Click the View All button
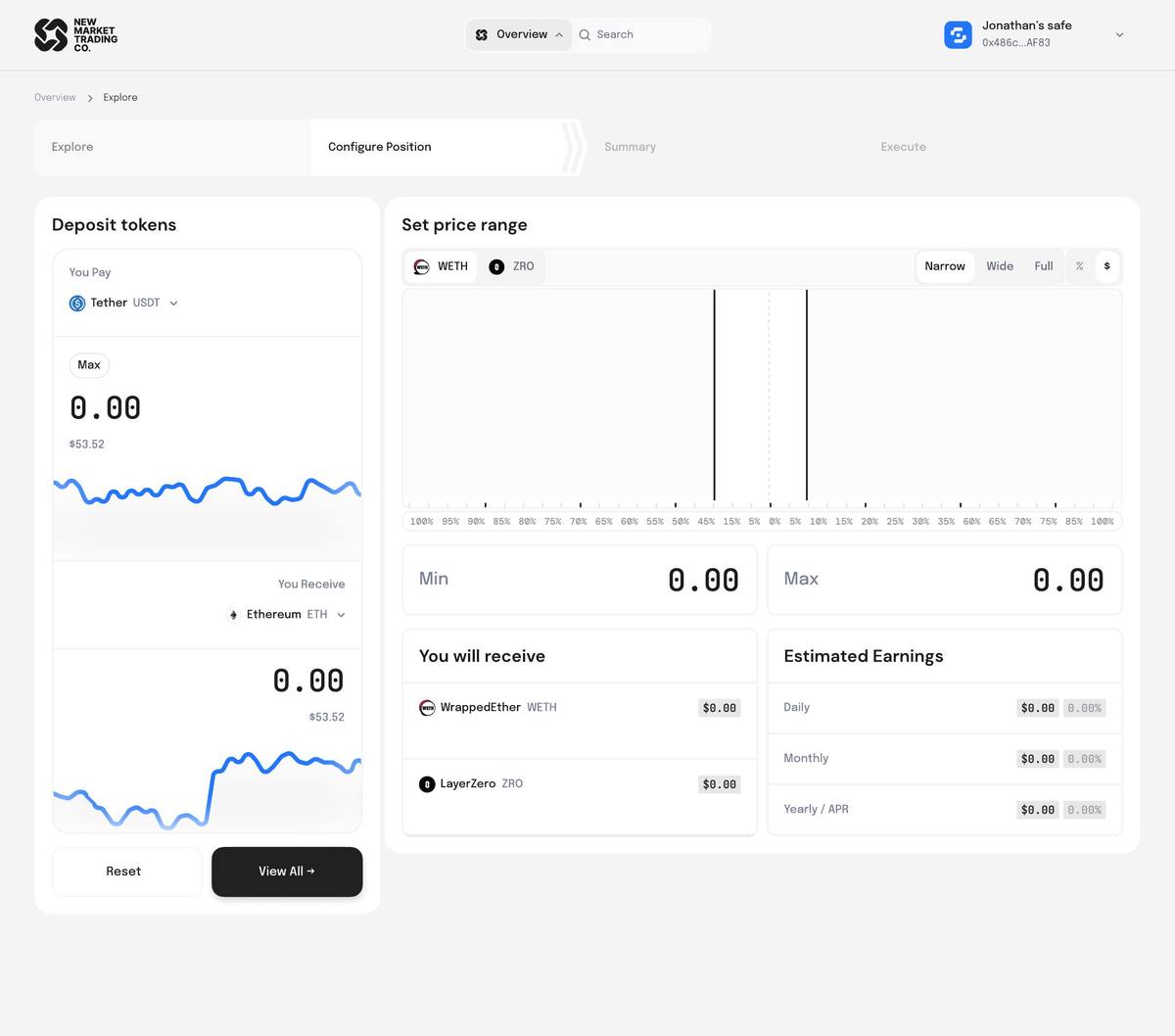 click(287, 871)
